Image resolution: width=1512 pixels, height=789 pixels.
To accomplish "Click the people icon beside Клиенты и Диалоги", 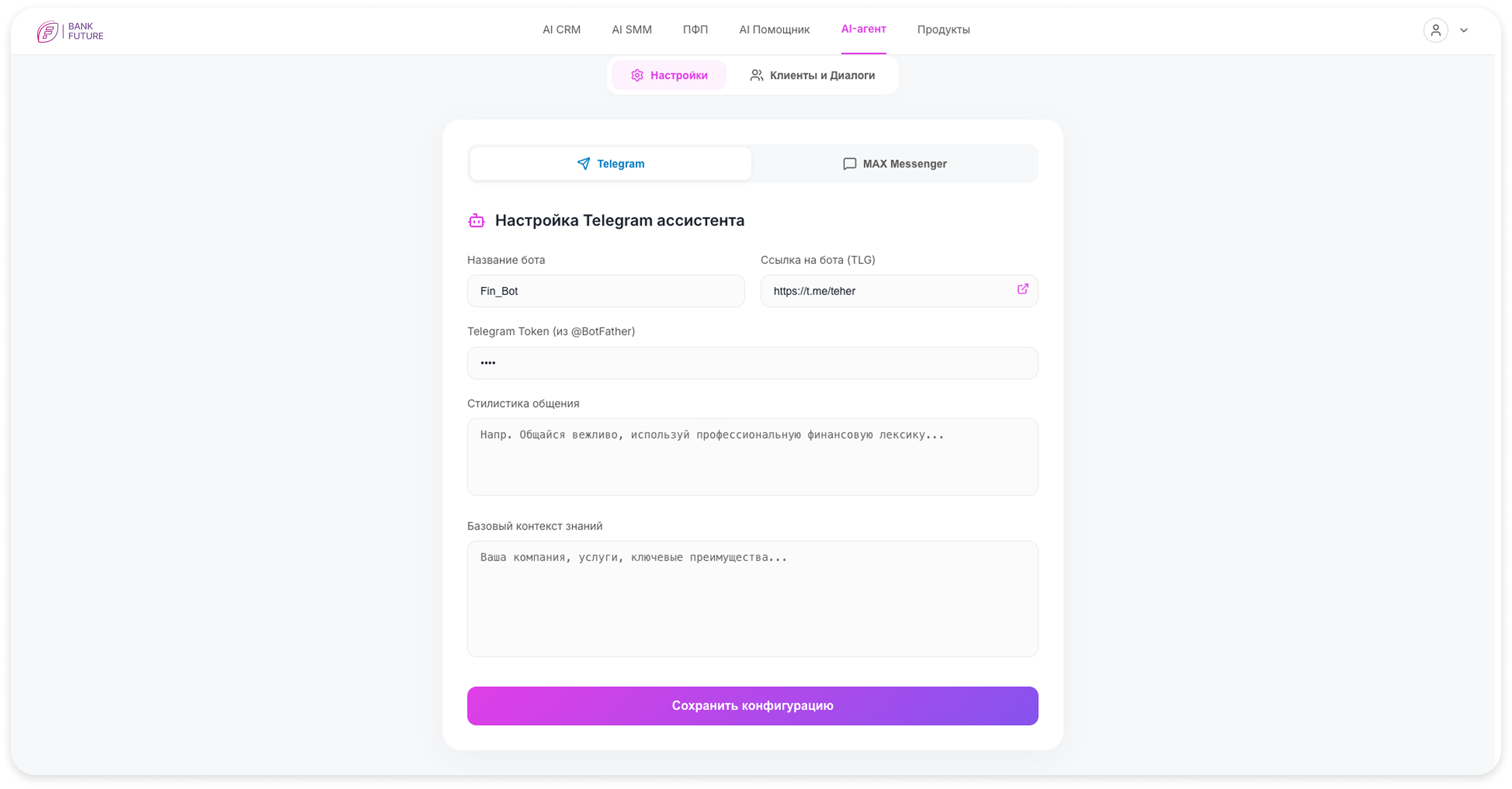I will [x=756, y=75].
